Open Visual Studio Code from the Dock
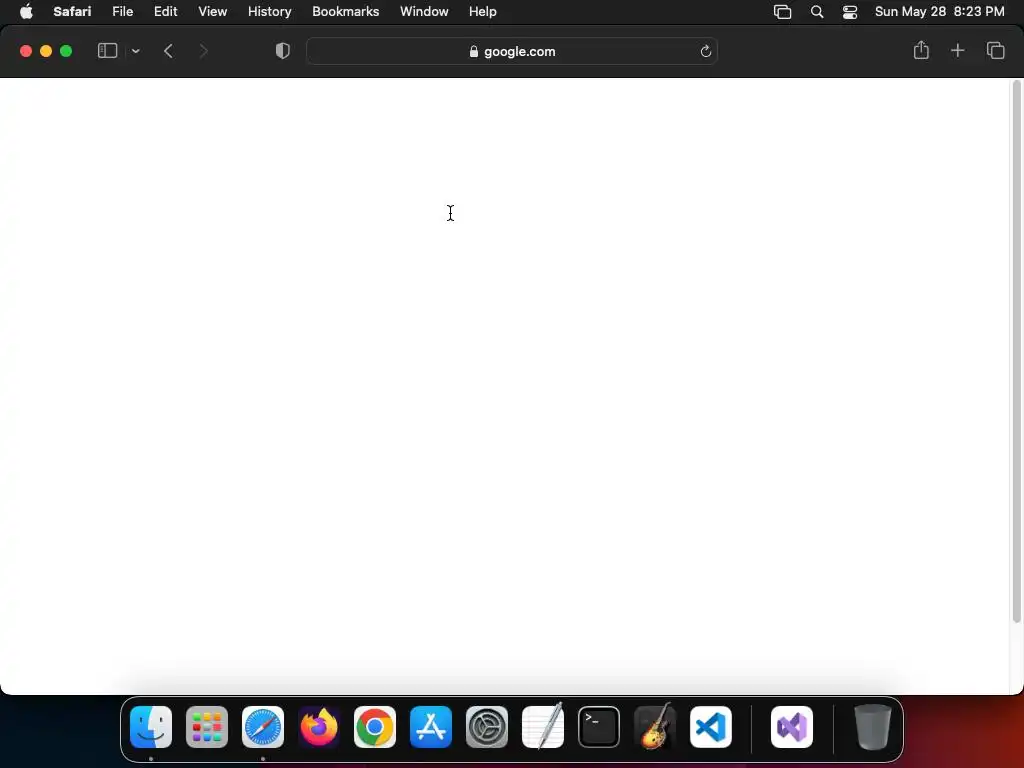The height and width of the screenshot is (768, 1024). pyautogui.click(x=711, y=727)
